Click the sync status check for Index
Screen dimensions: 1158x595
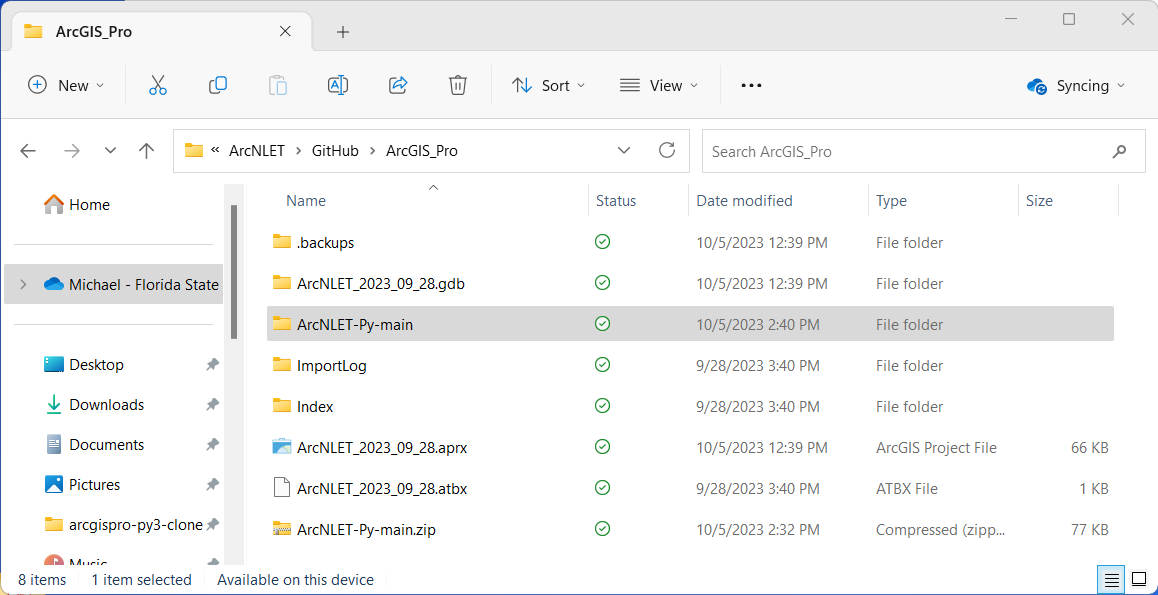click(x=603, y=406)
